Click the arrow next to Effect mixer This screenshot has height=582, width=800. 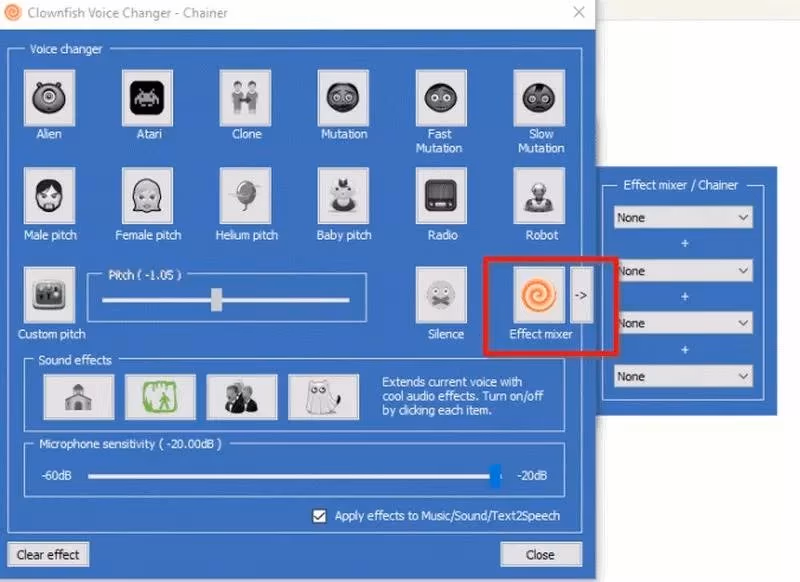583,295
